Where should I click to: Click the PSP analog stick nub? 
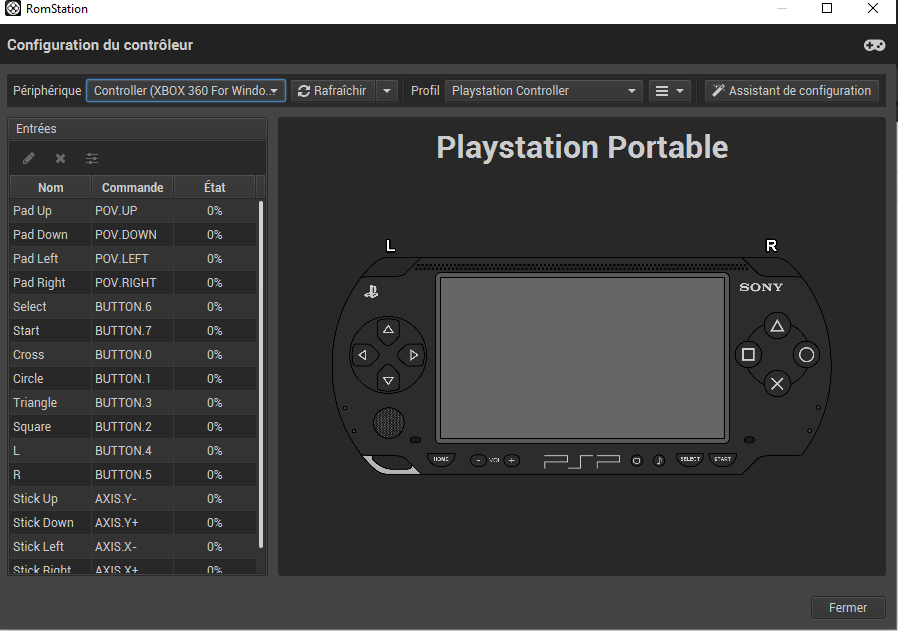(x=389, y=422)
